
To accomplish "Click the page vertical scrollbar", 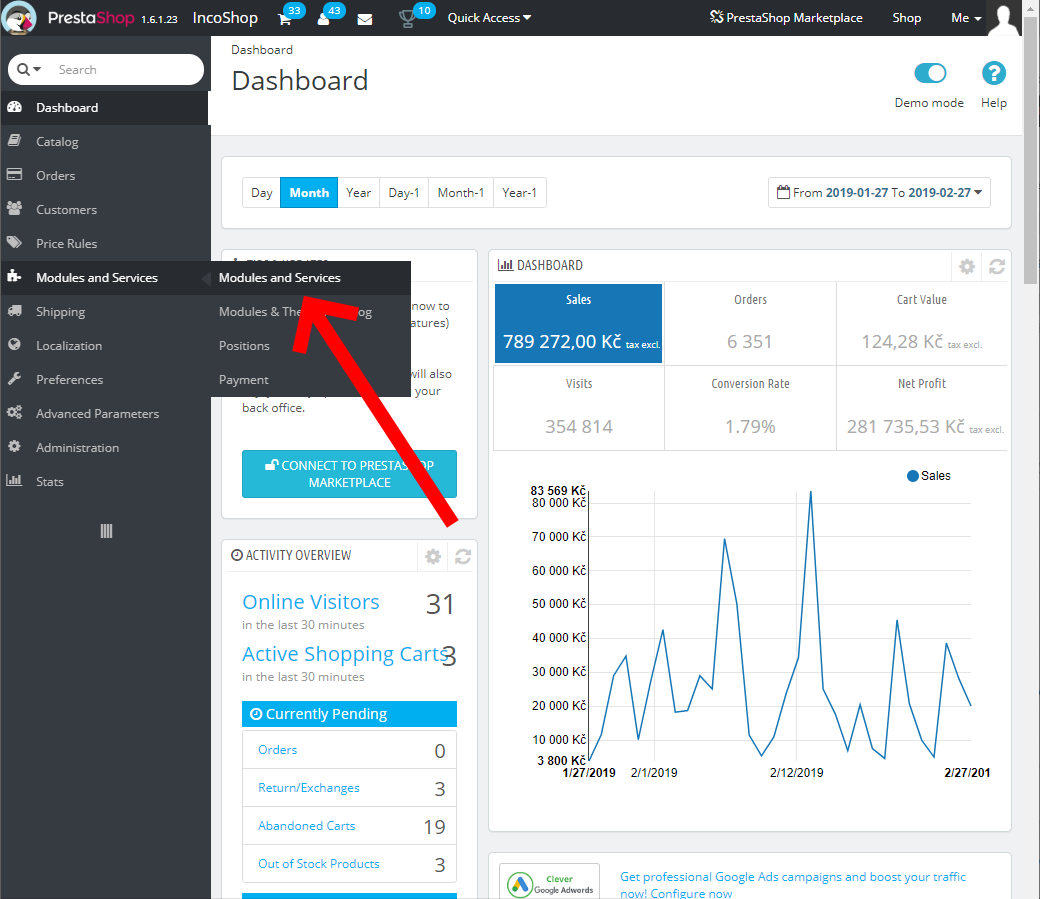I will [1031, 153].
